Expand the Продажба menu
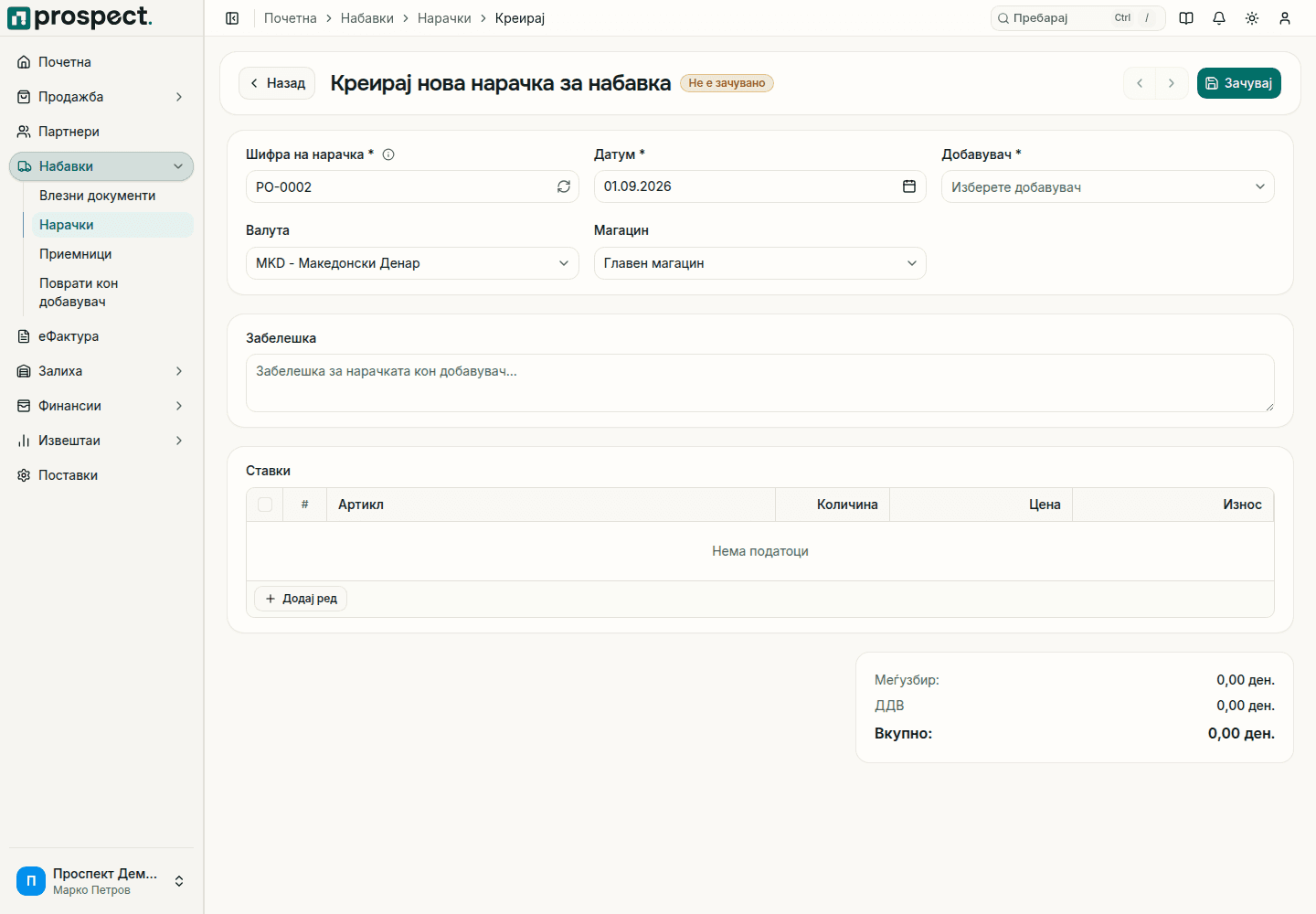This screenshot has height=914, width=1316. 101,97
